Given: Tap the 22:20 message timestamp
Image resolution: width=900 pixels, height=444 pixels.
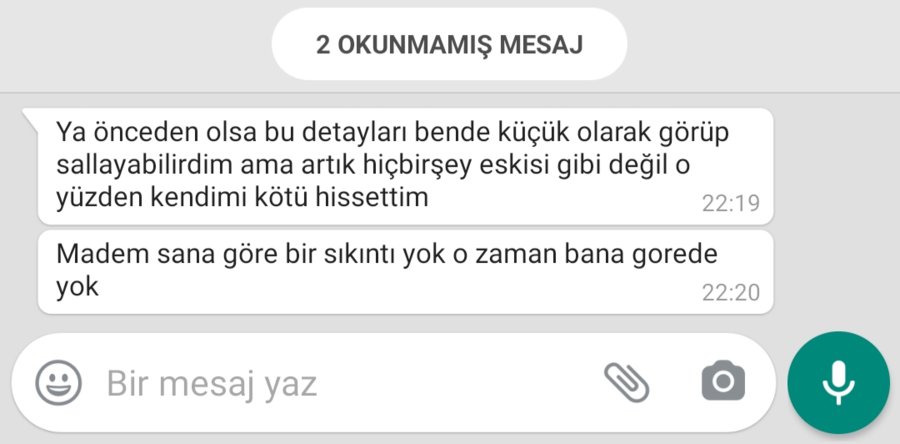Looking at the screenshot, I should [x=731, y=293].
